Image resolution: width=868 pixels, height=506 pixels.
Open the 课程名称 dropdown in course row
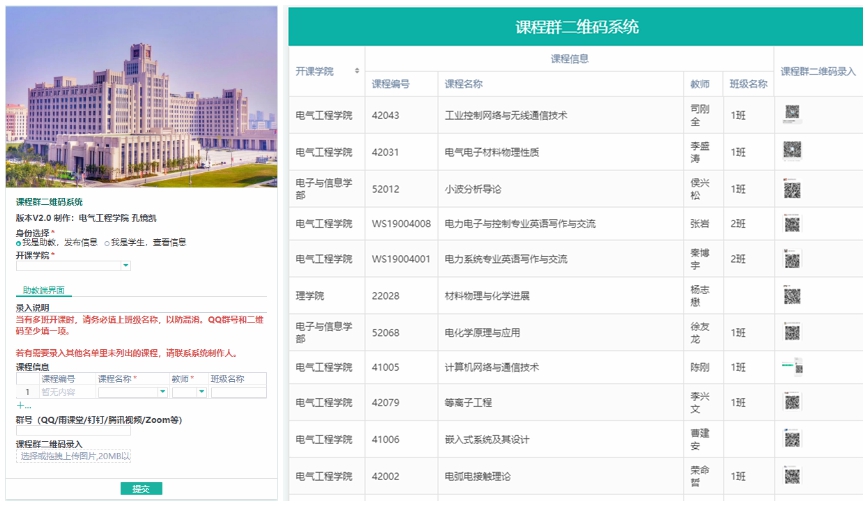160,392
